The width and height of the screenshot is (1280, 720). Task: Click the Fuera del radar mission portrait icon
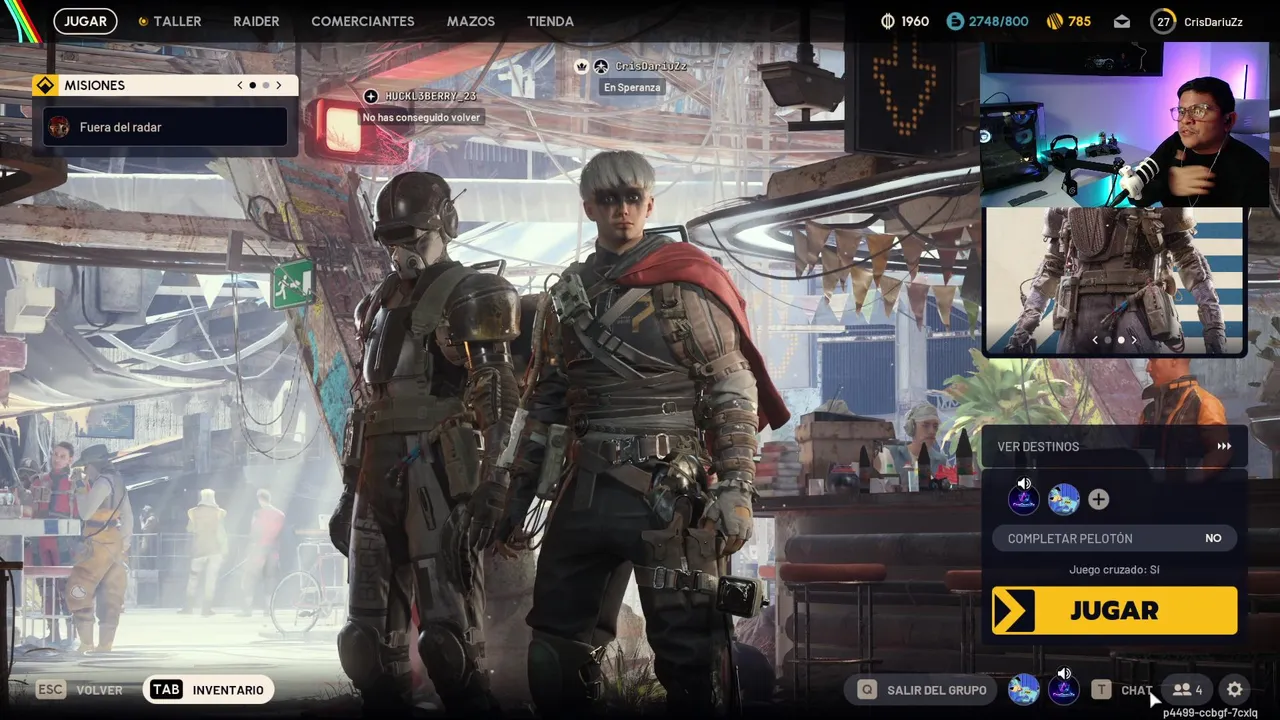59,127
